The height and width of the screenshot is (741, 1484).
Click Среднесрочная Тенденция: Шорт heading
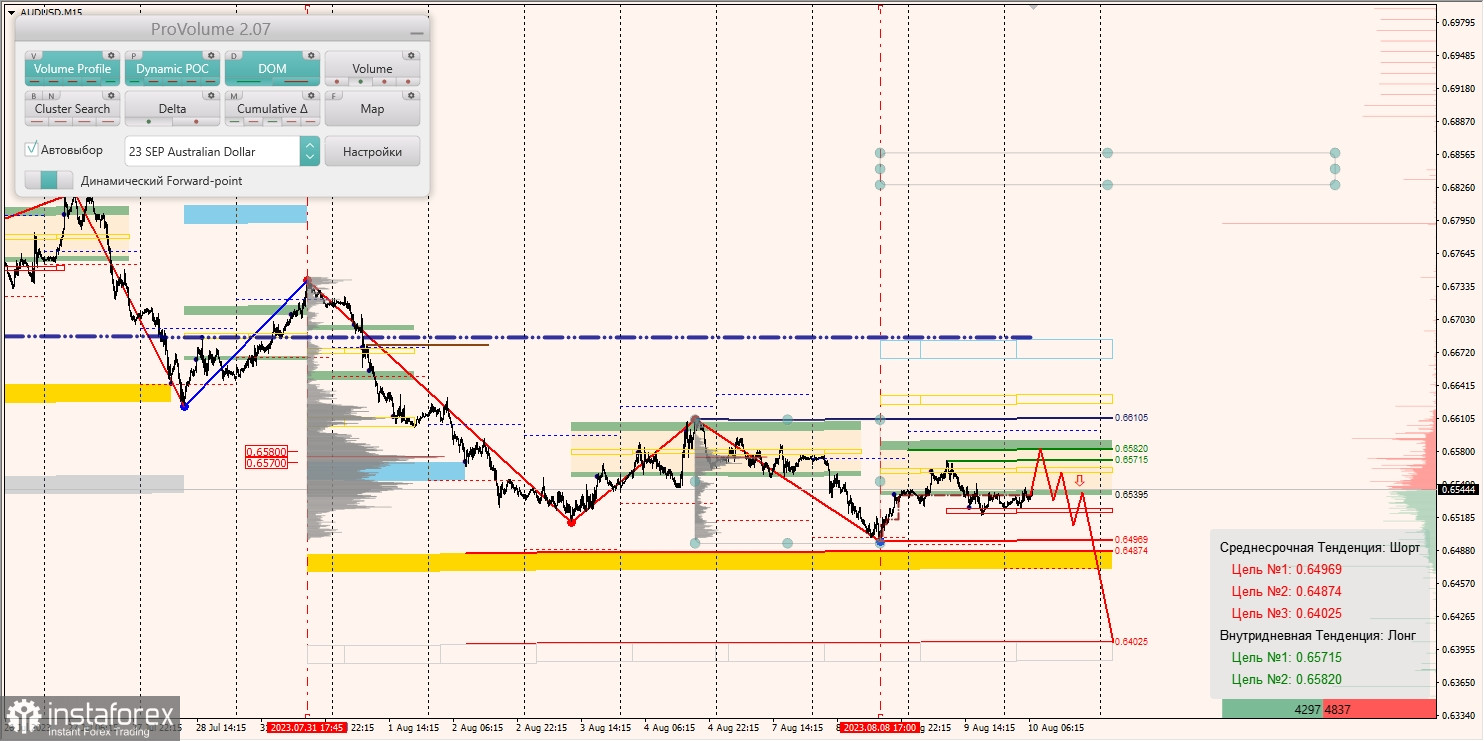1319,547
